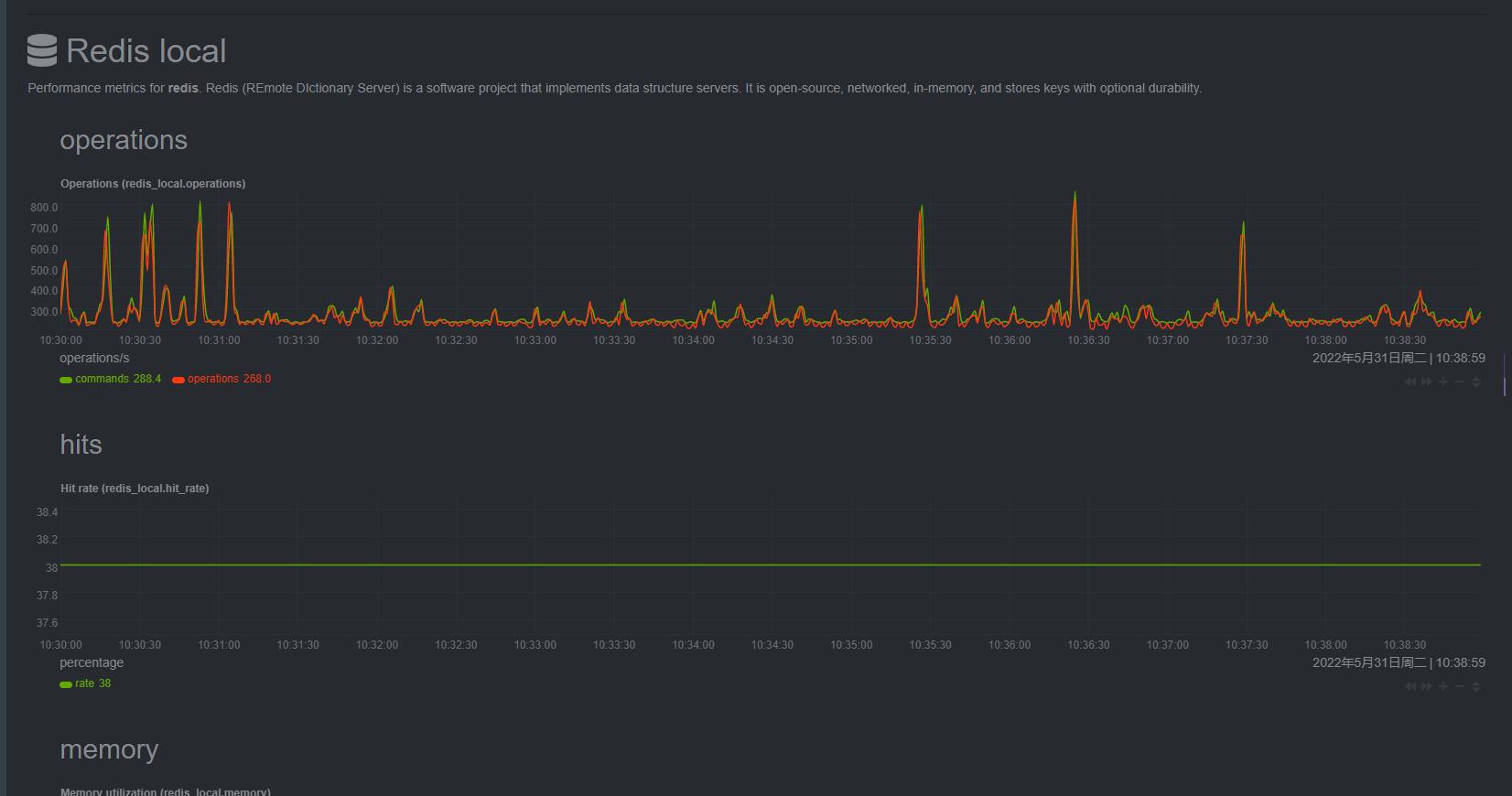This screenshot has height=796, width=1512.
Task: Click the 'memory' subsection heading
Action: tap(109, 749)
